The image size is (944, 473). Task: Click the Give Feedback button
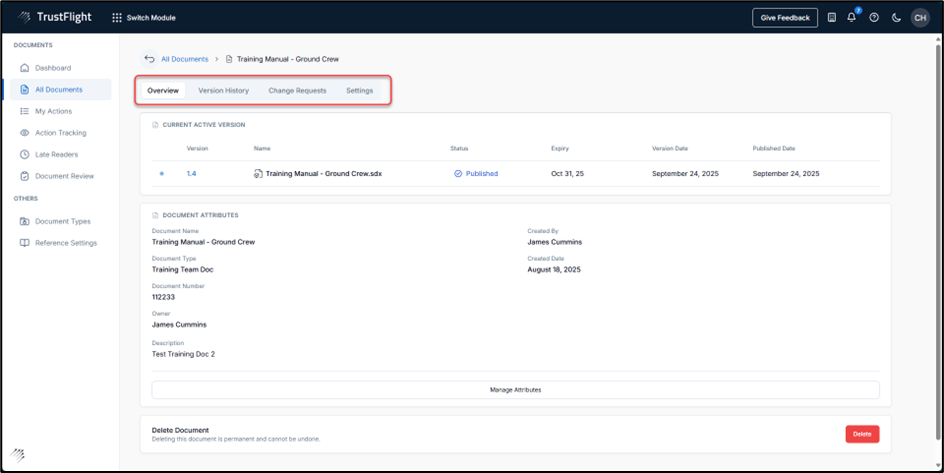[x=784, y=17]
